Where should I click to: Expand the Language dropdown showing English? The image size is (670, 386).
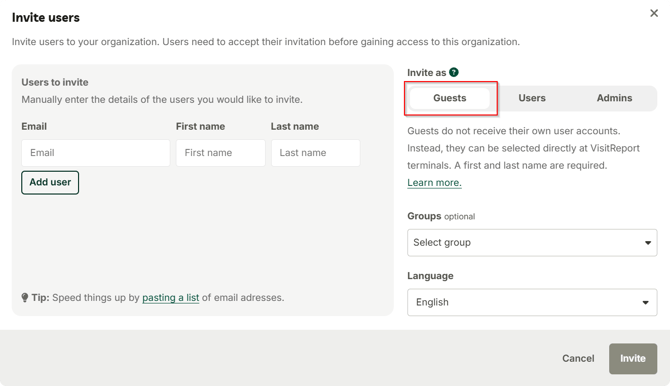pos(532,302)
